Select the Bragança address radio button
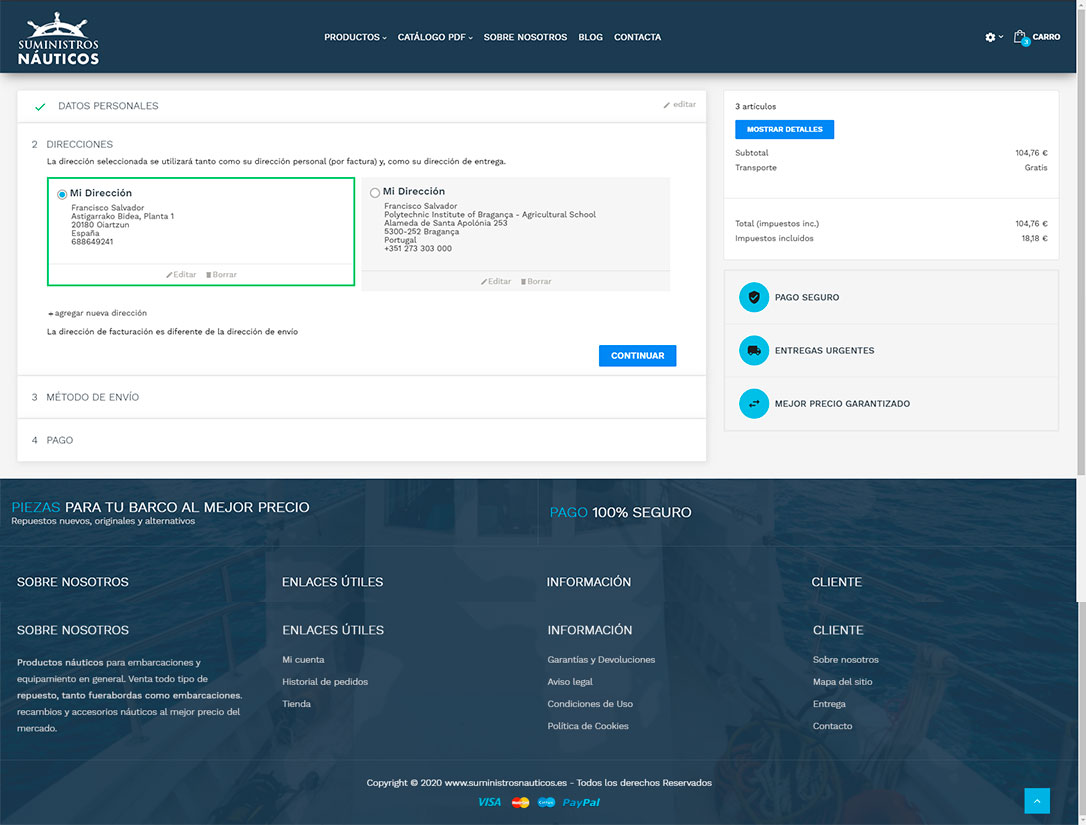The height and width of the screenshot is (825, 1086). click(x=375, y=193)
